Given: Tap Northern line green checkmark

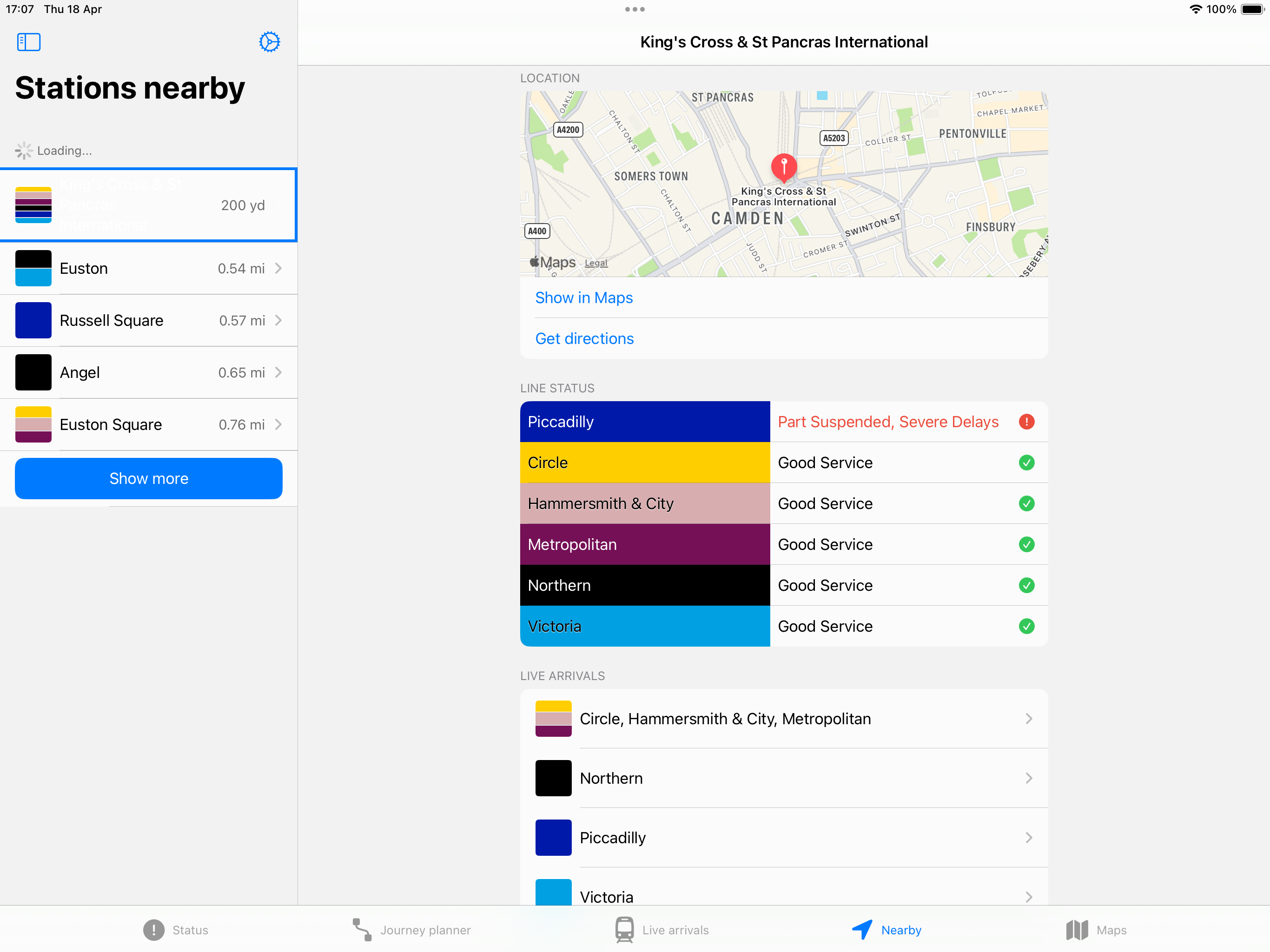Looking at the screenshot, I should [x=1026, y=585].
